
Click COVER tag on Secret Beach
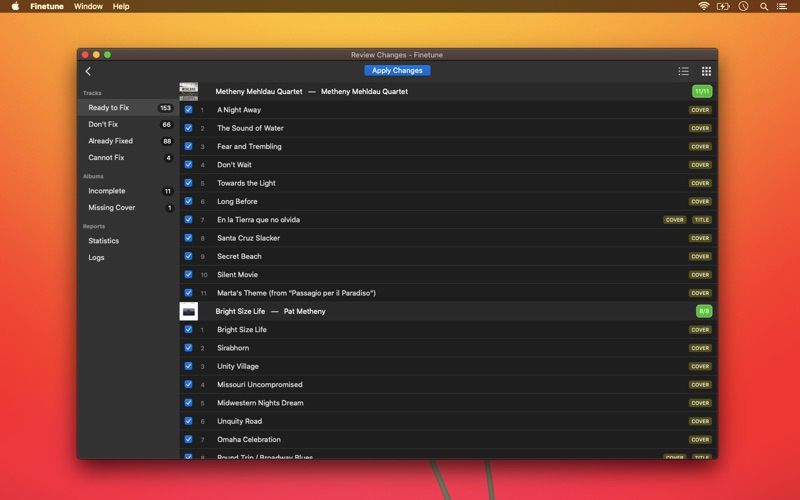[x=700, y=257]
